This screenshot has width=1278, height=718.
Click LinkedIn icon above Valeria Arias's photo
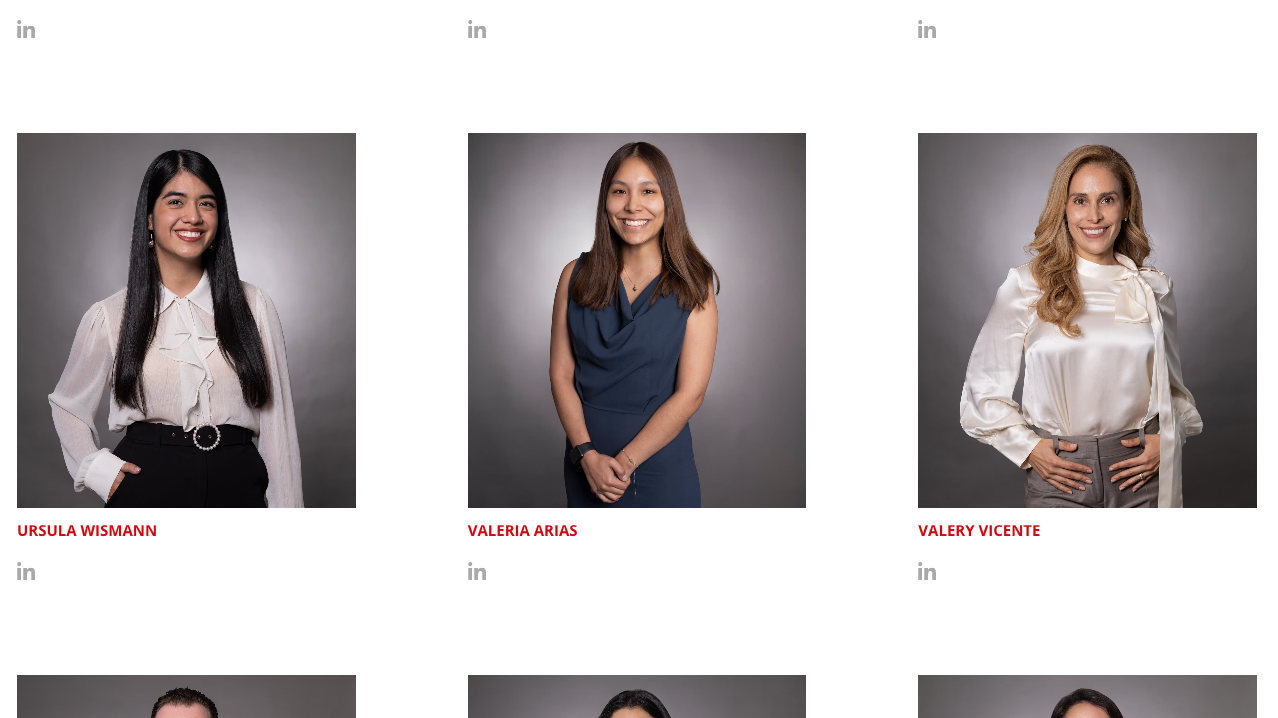pyautogui.click(x=477, y=29)
